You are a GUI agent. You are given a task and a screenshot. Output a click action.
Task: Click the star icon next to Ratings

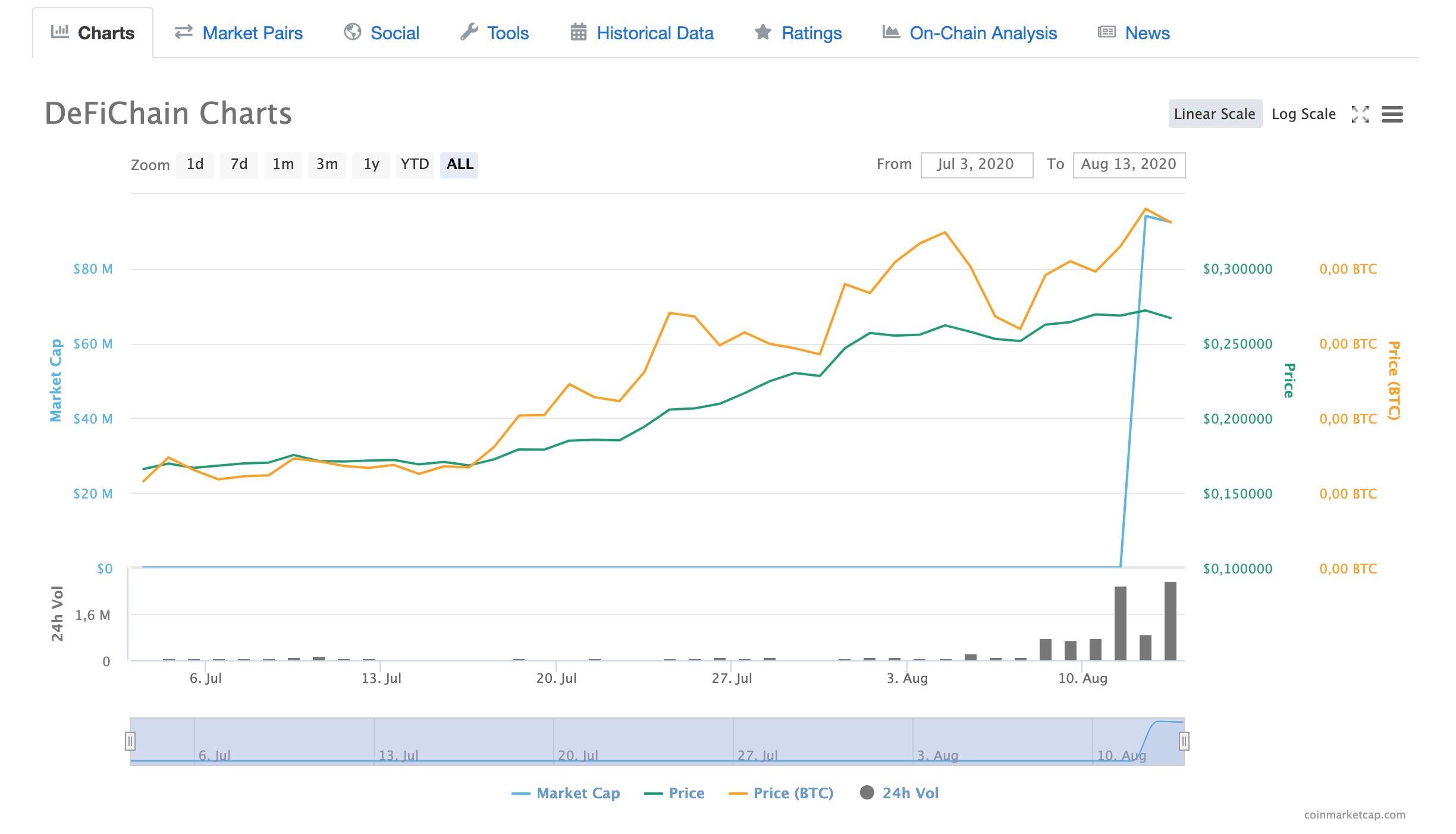pyautogui.click(x=763, y=32)
